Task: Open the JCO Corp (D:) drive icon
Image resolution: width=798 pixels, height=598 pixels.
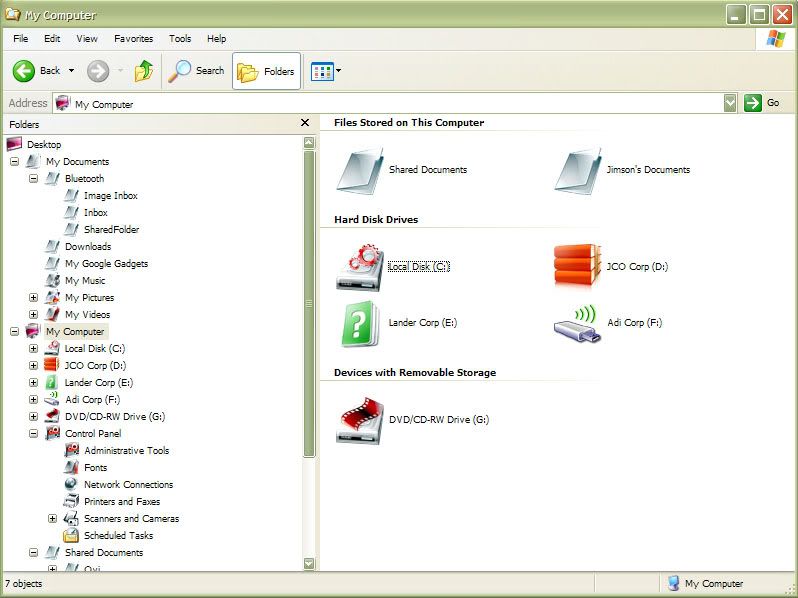Action: point(577,267)
